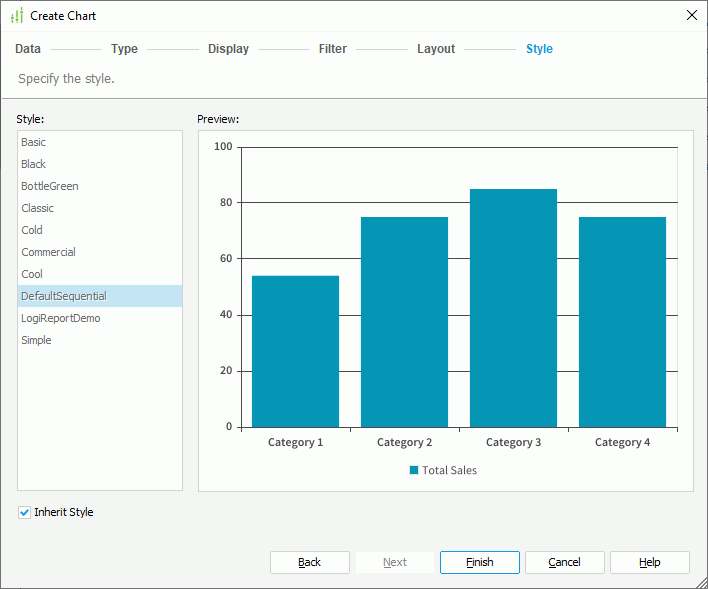This screenshot has height=589, width=708.
Task: Select the Layout step
Action: [x=436, y=49]
